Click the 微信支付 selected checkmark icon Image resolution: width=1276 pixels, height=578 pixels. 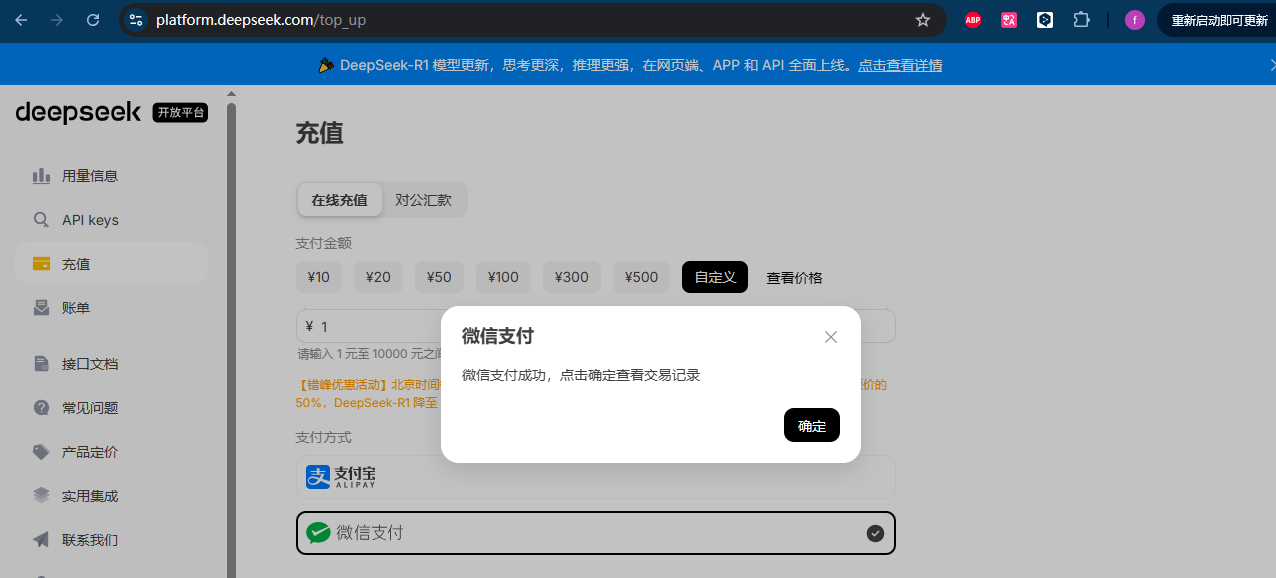point(875,533)
